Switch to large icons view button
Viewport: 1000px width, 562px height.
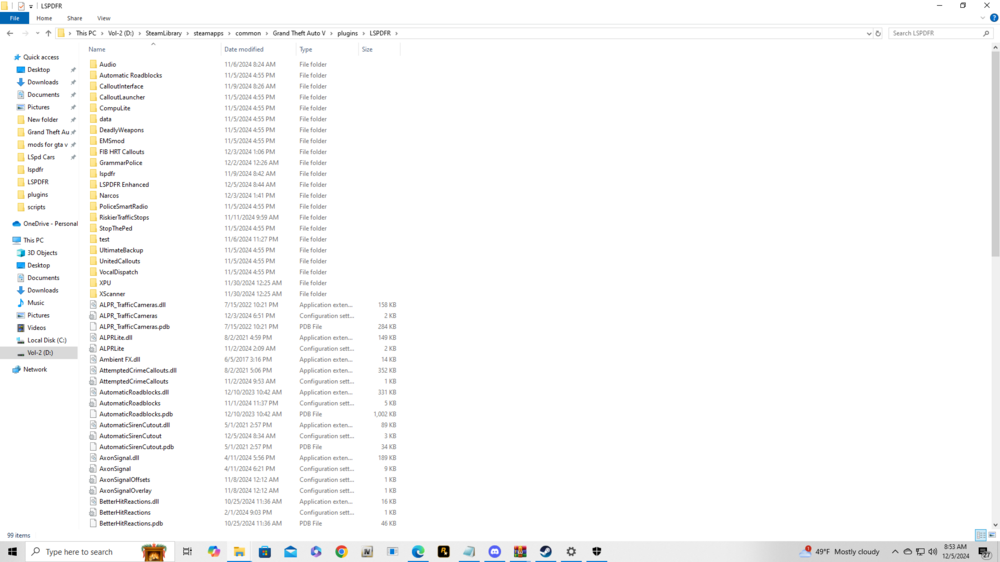pos(992,535)
